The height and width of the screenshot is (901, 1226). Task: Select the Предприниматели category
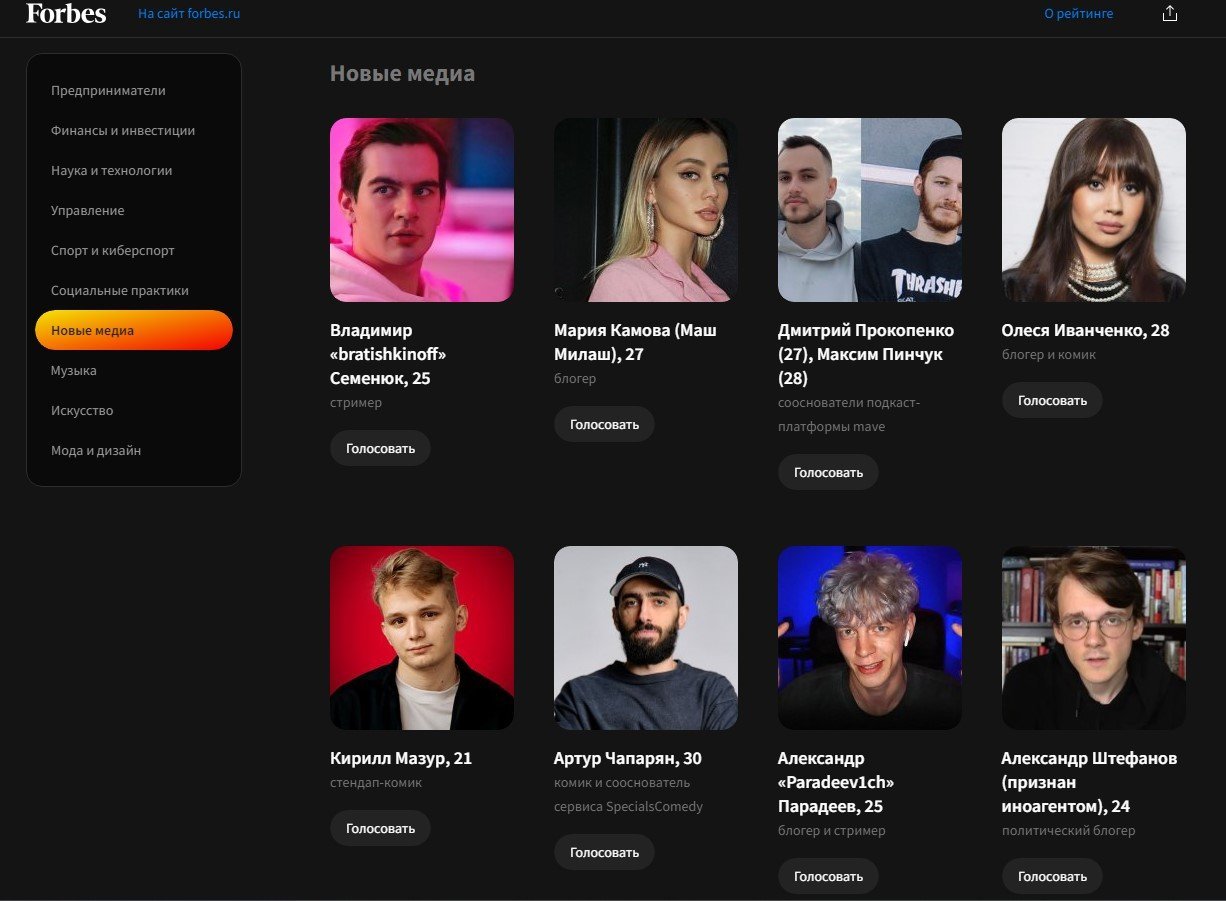coord(134,91)
